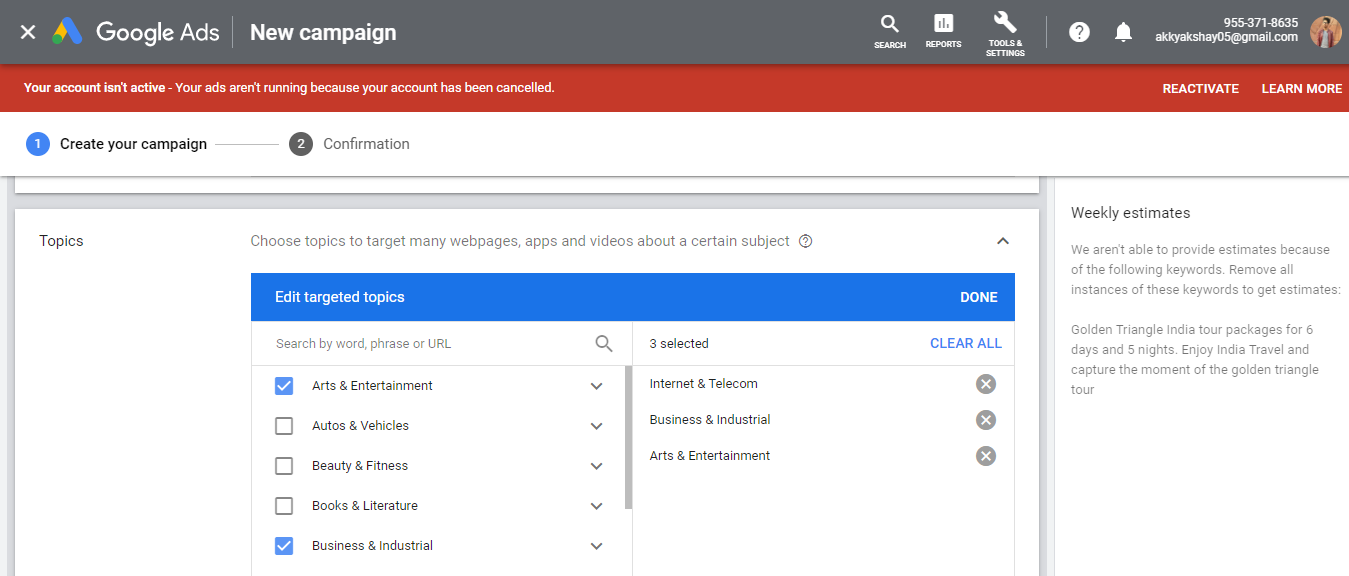Expand Business & Industrial subtopics
This screenshot has height=576, width=1349.
point(596,546)
